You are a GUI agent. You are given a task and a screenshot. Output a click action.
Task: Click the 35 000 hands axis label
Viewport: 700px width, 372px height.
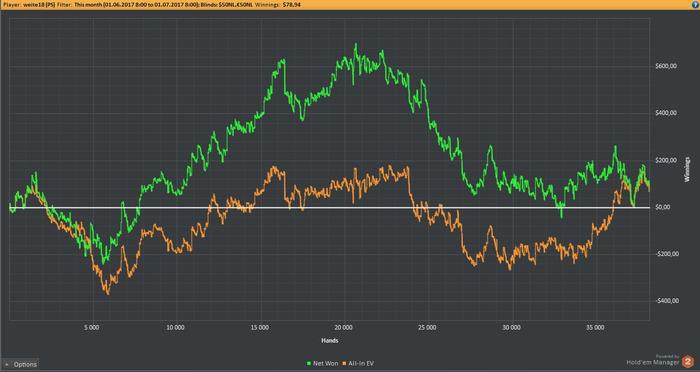click(595, 328)
